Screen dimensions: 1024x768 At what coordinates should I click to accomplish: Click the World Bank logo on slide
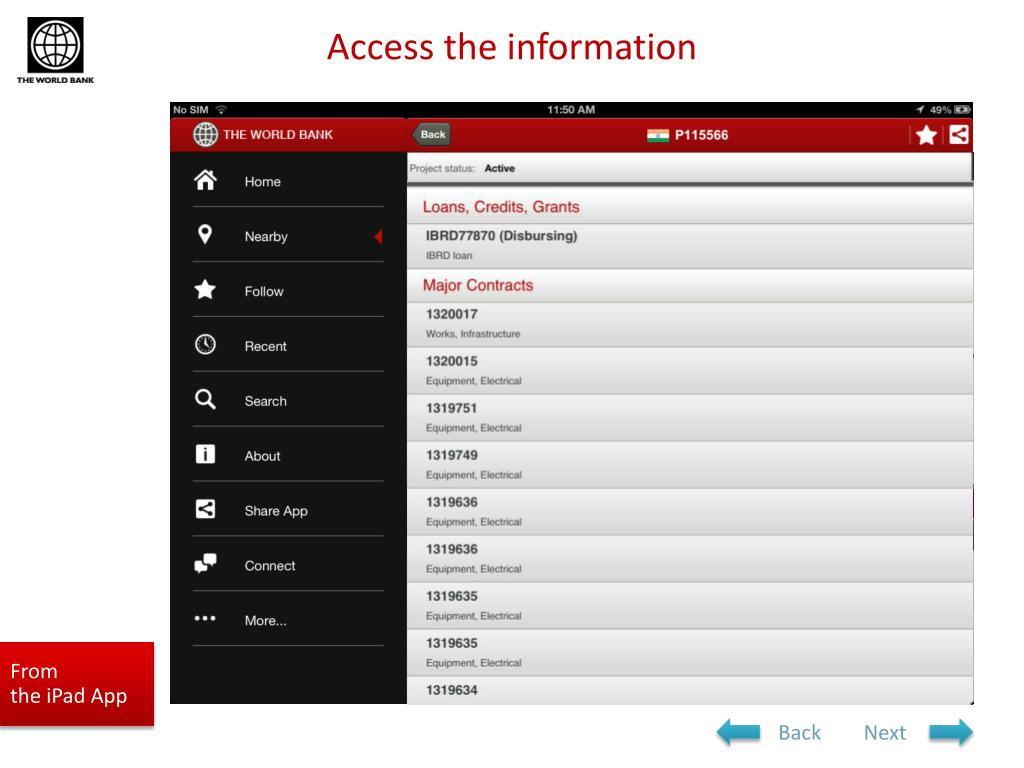56,50
